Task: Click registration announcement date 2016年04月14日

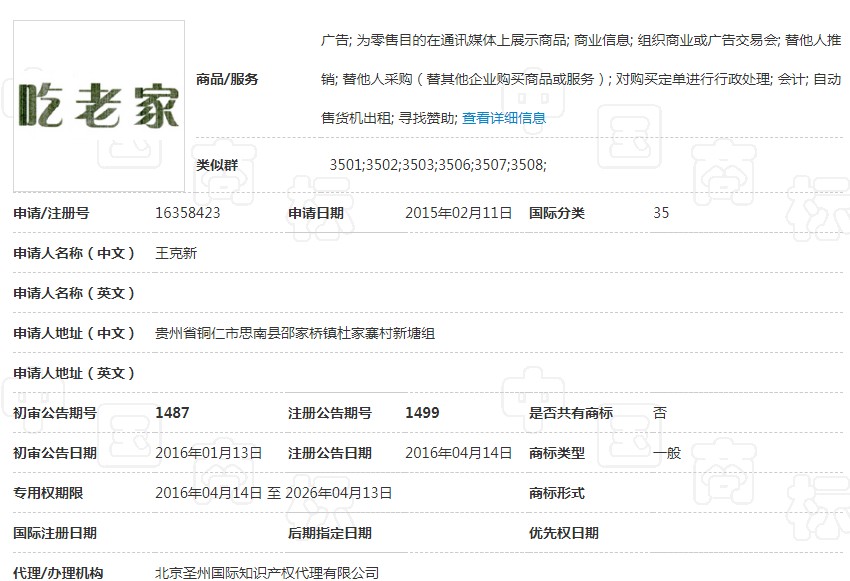Action: (458, 453)
